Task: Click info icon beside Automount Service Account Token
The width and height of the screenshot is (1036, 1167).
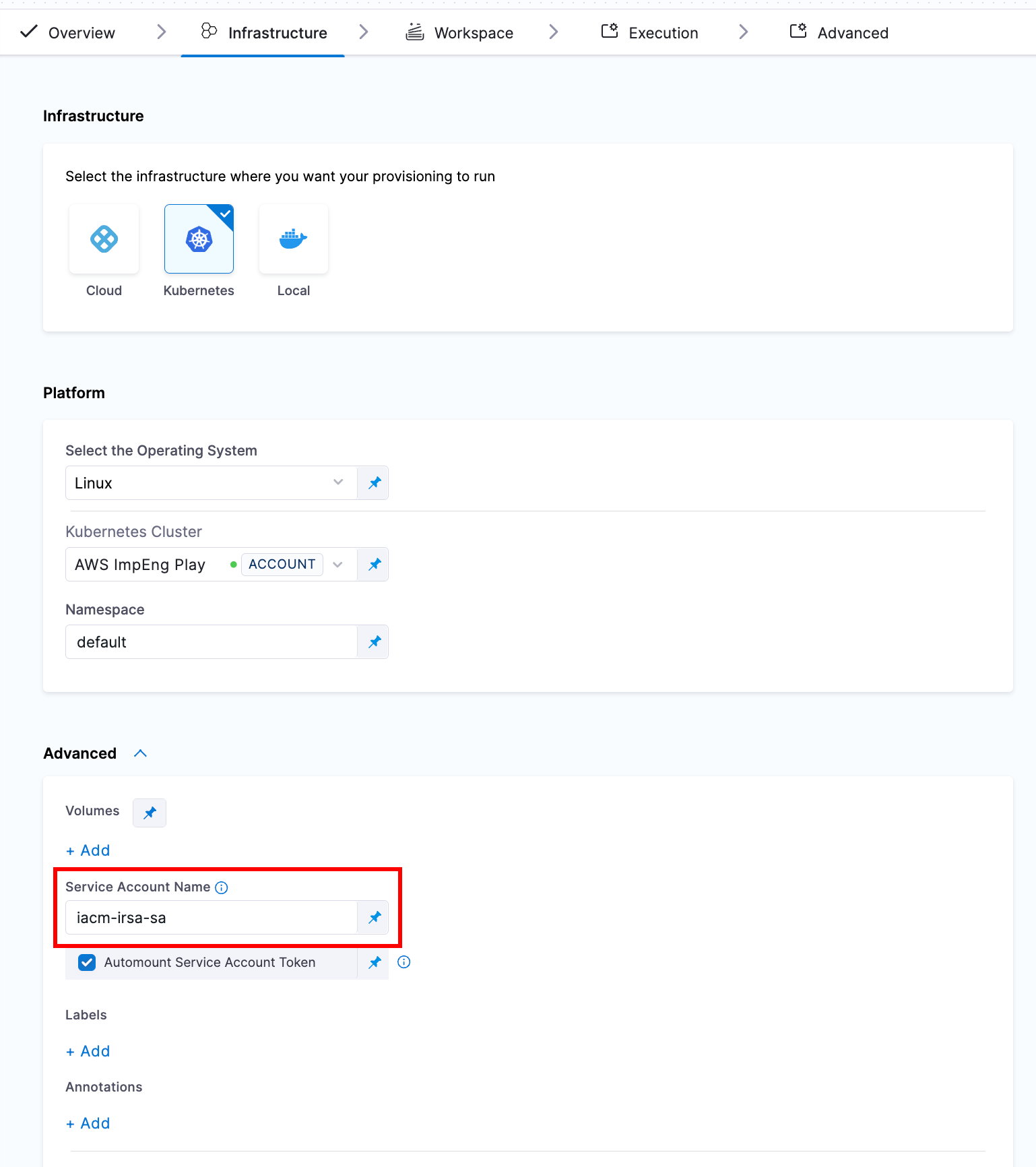Action: coord(404,962)
